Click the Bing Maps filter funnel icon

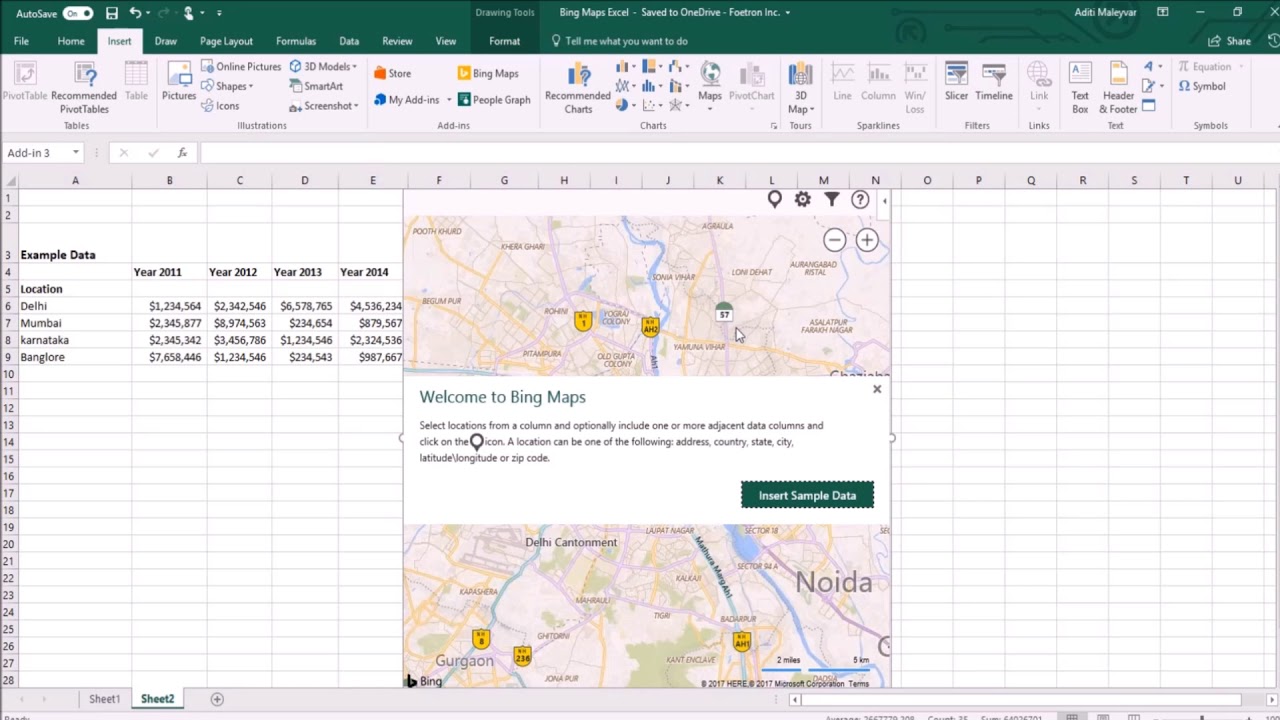click(x=831, y=200)
